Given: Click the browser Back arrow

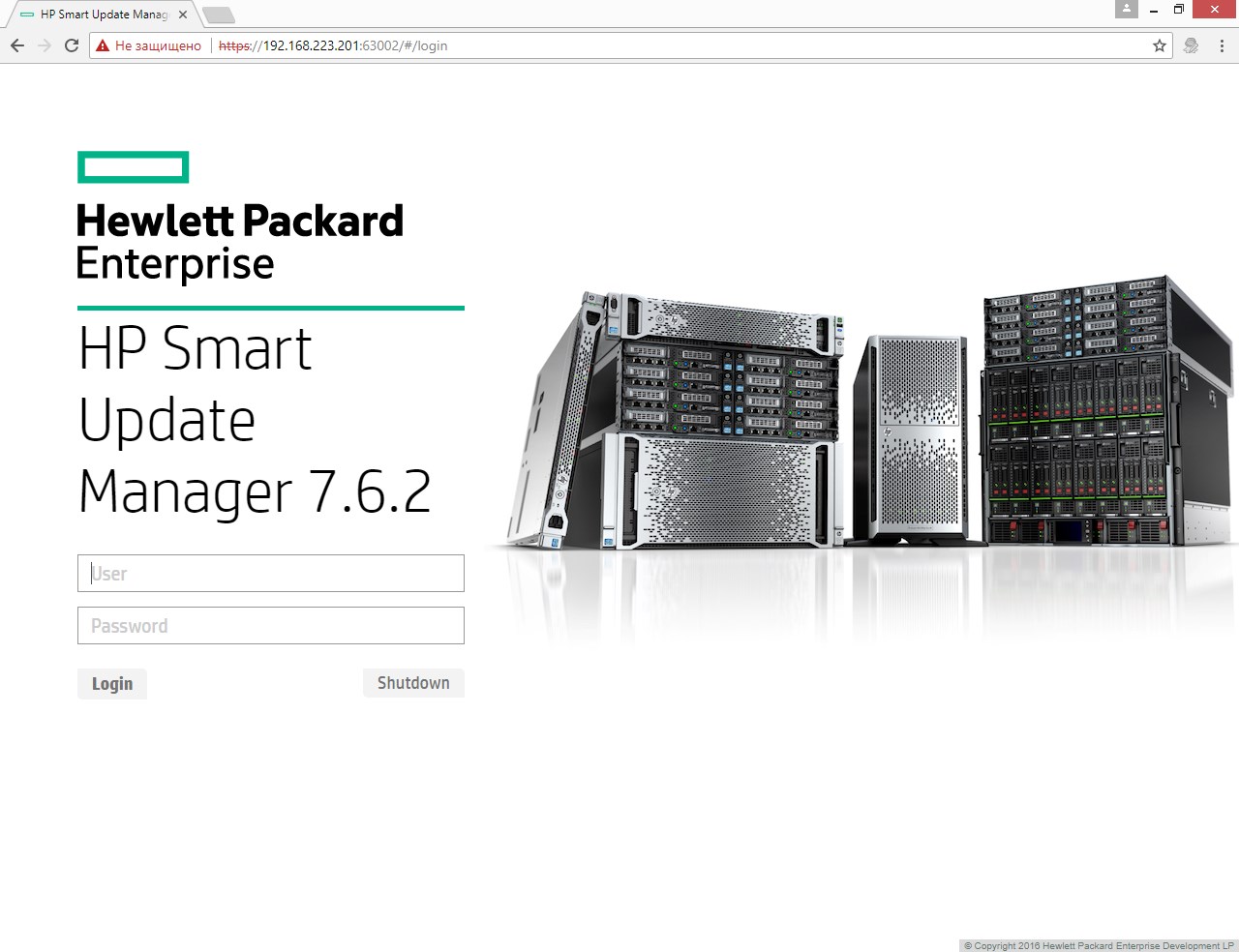Looking at the screenshot, I should 17,45.
